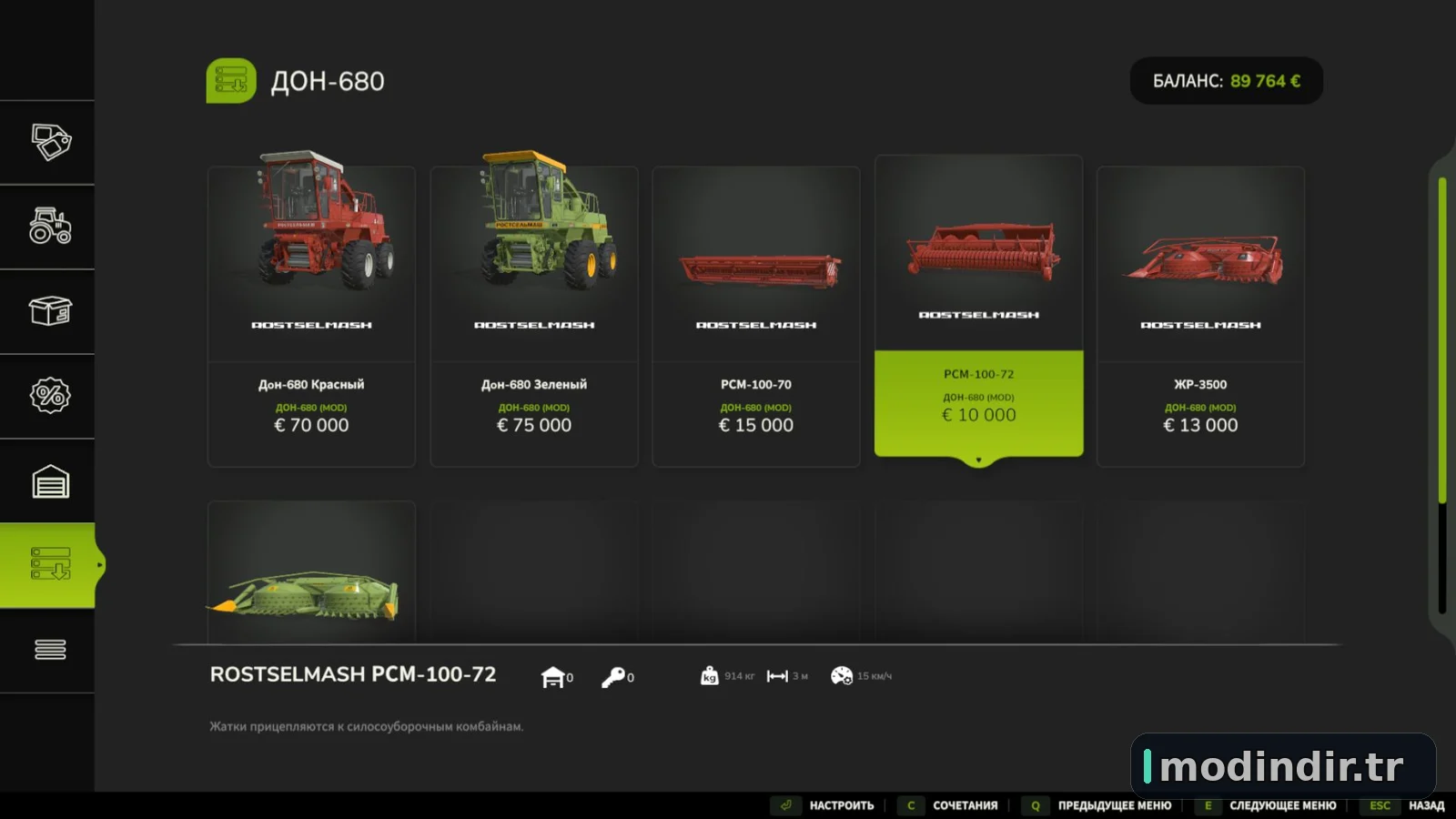Click the 'Жатки прицепляются к силосоуборочным комбайнам.' description

(x=367, y=726)
